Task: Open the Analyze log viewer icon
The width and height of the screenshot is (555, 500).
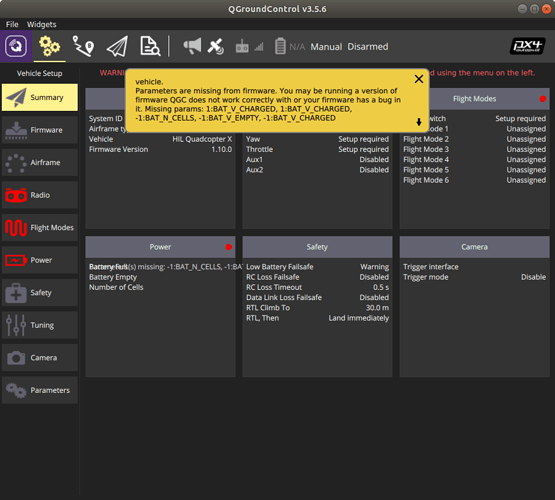Action: [150, 46]
